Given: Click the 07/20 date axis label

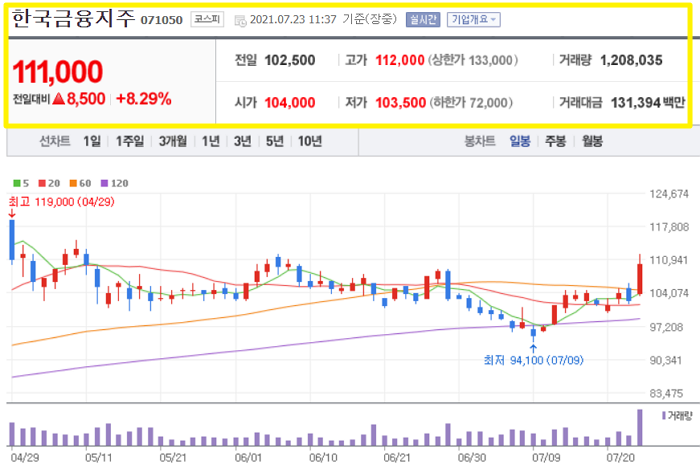Looking at the screenshot, I should pyautogui.click(x=621, y=457).
